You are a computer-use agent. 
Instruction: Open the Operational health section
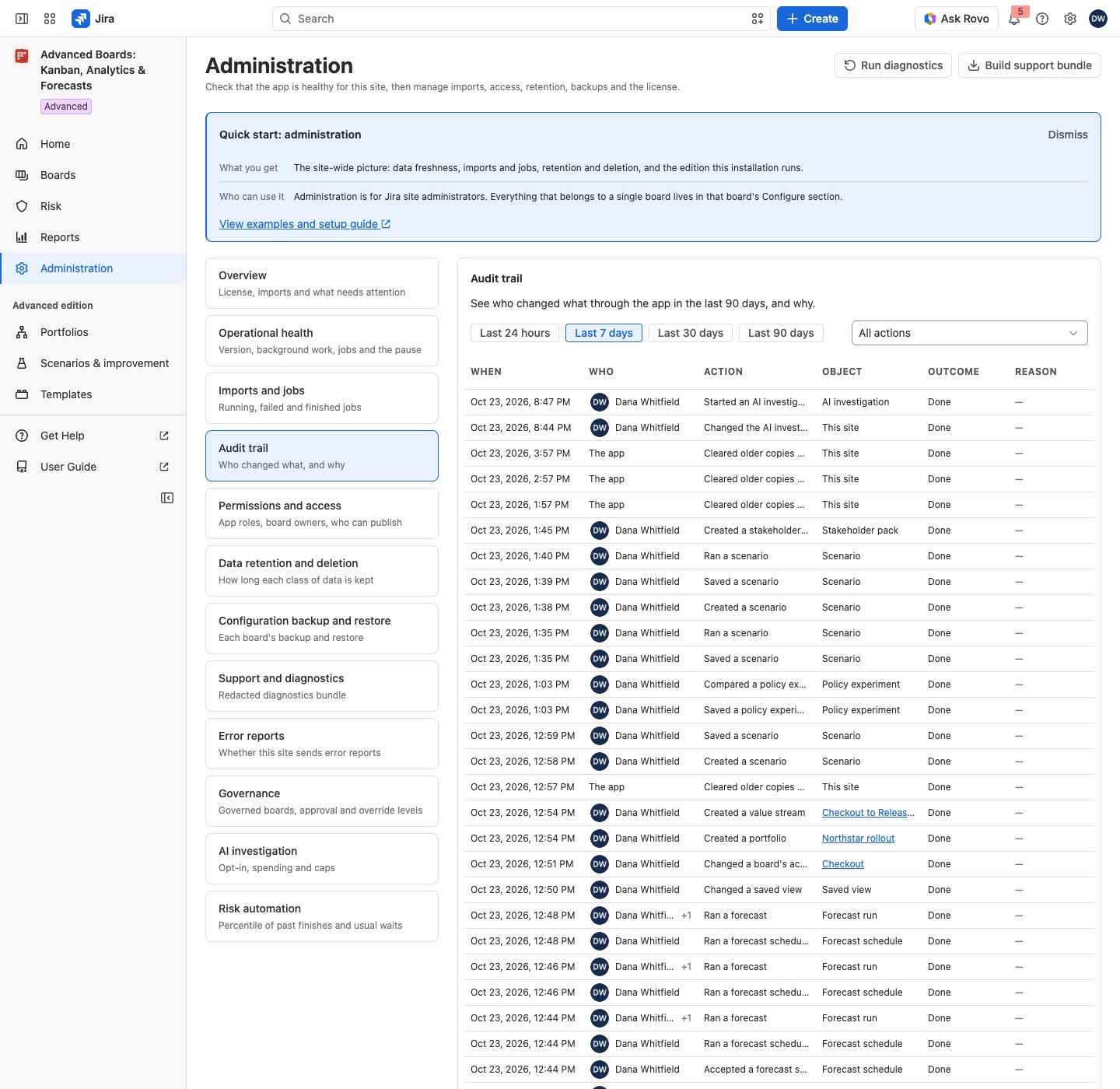click(322, 341)
